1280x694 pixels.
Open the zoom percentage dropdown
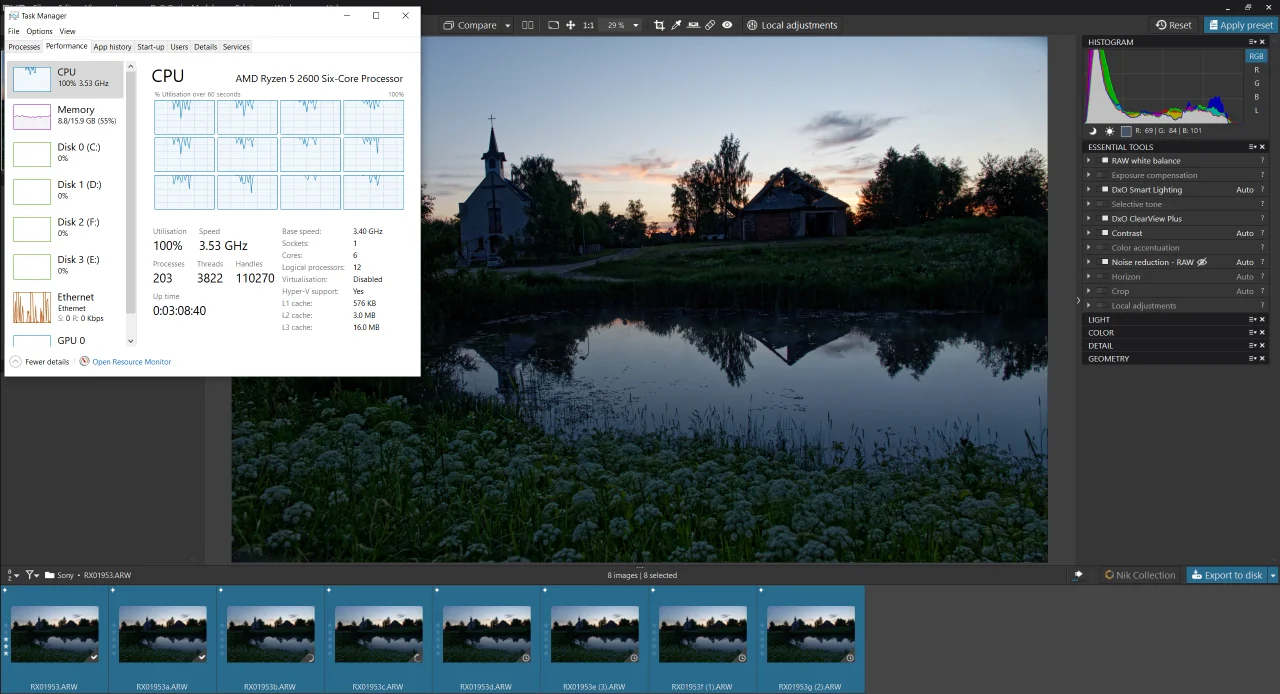(635, 25)
